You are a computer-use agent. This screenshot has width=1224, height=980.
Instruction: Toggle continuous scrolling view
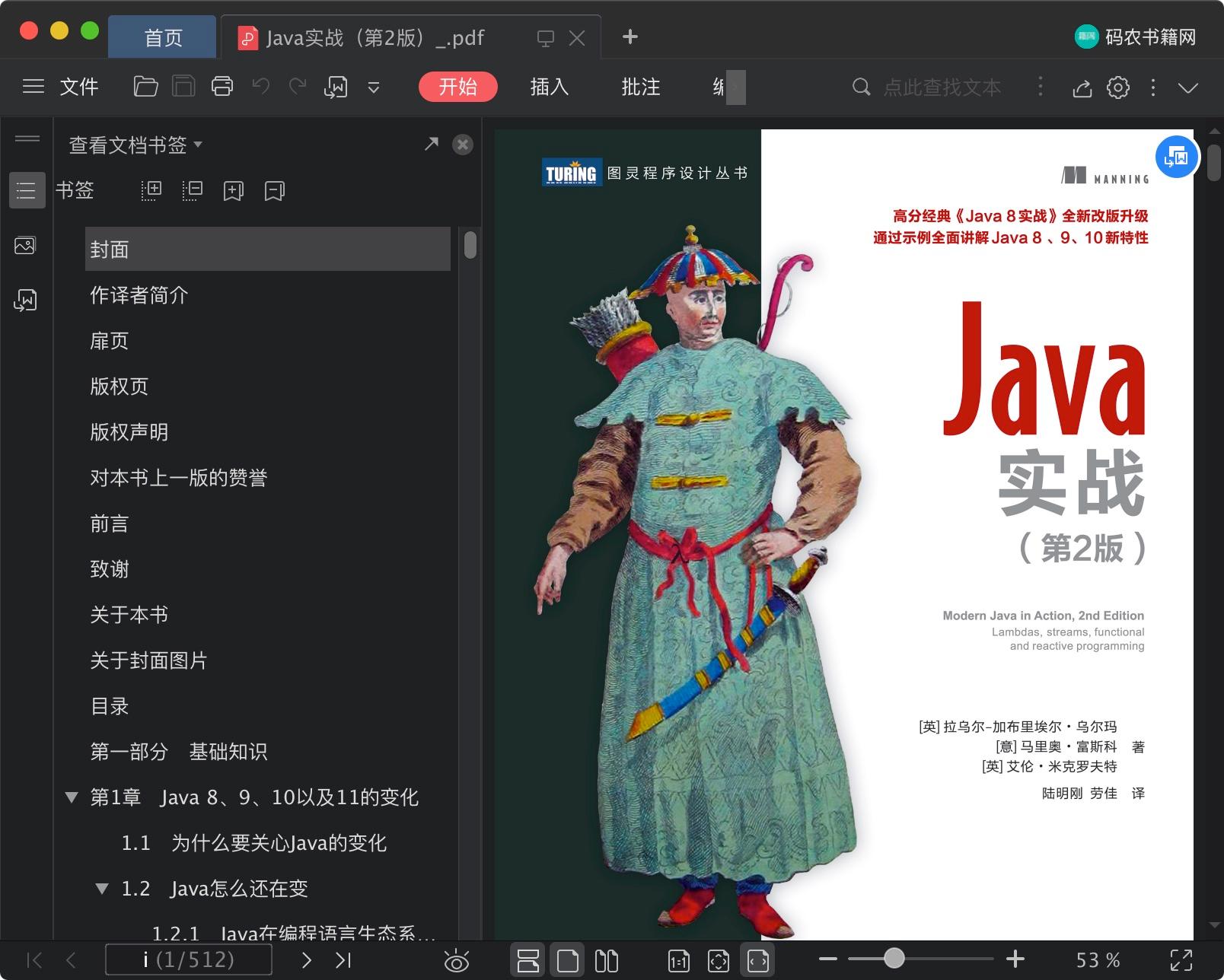[528, 961]
